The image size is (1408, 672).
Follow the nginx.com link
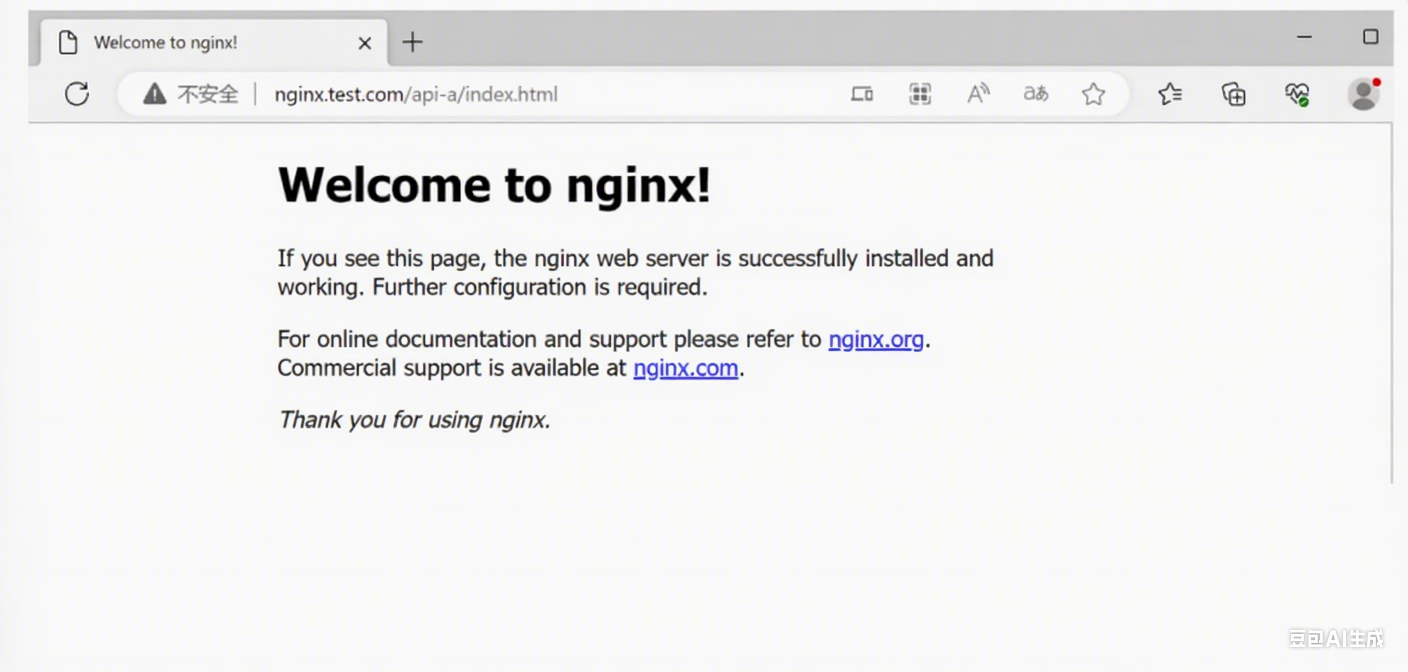[x=686, y=368]
